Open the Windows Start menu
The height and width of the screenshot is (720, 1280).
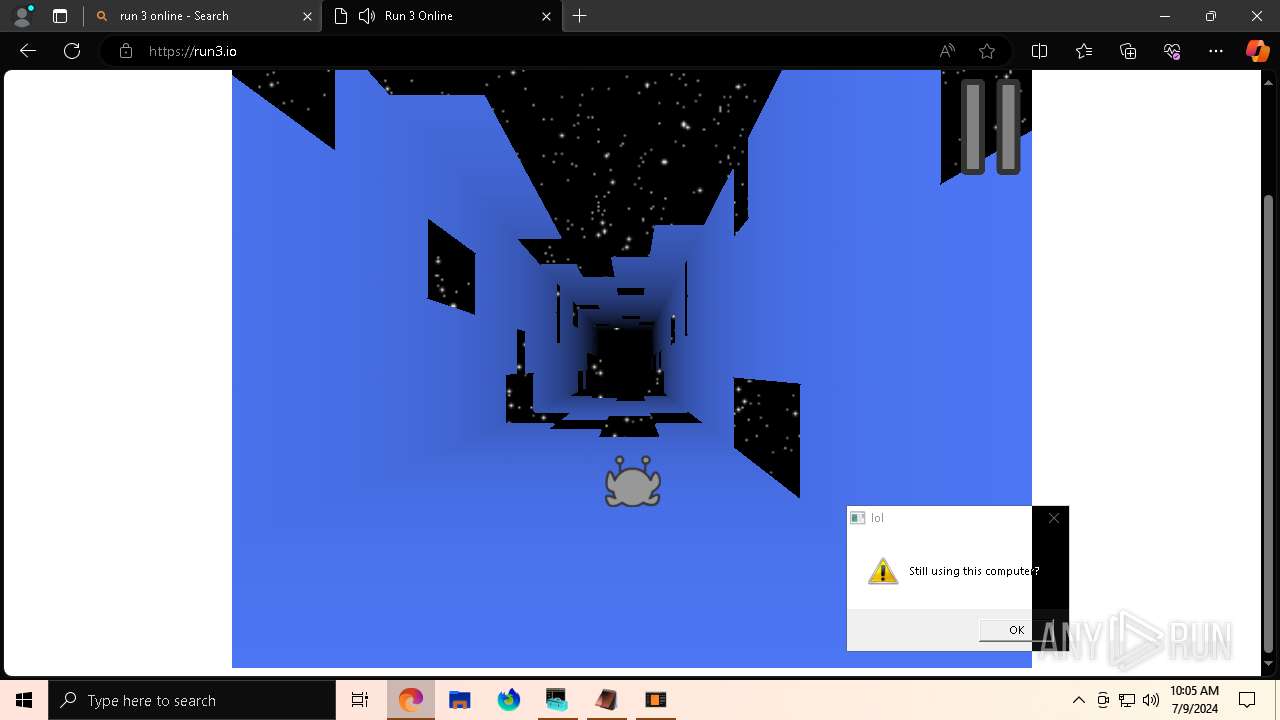pos(24,700)
